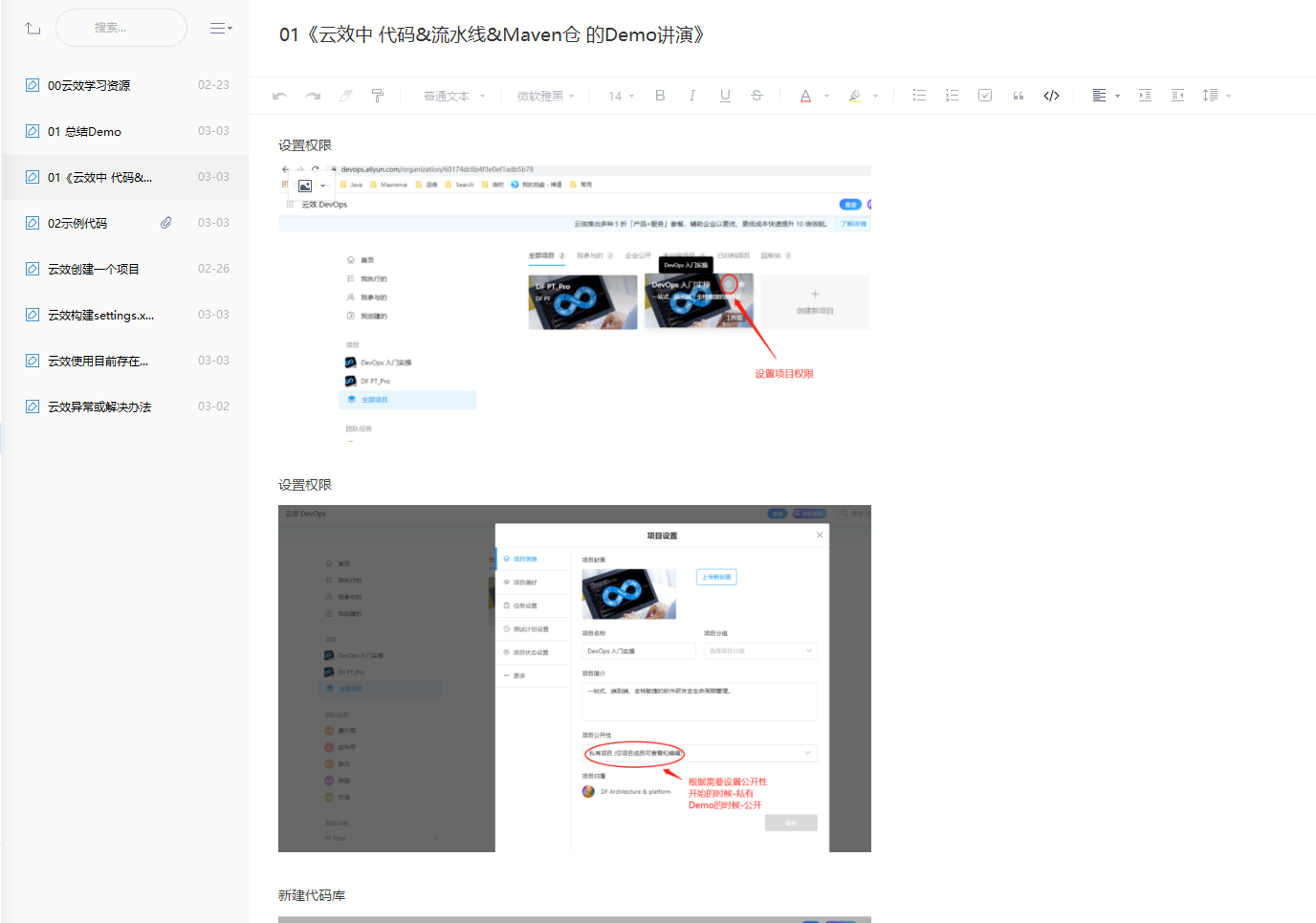Click the image tool icon over the first screenshot

305,186
